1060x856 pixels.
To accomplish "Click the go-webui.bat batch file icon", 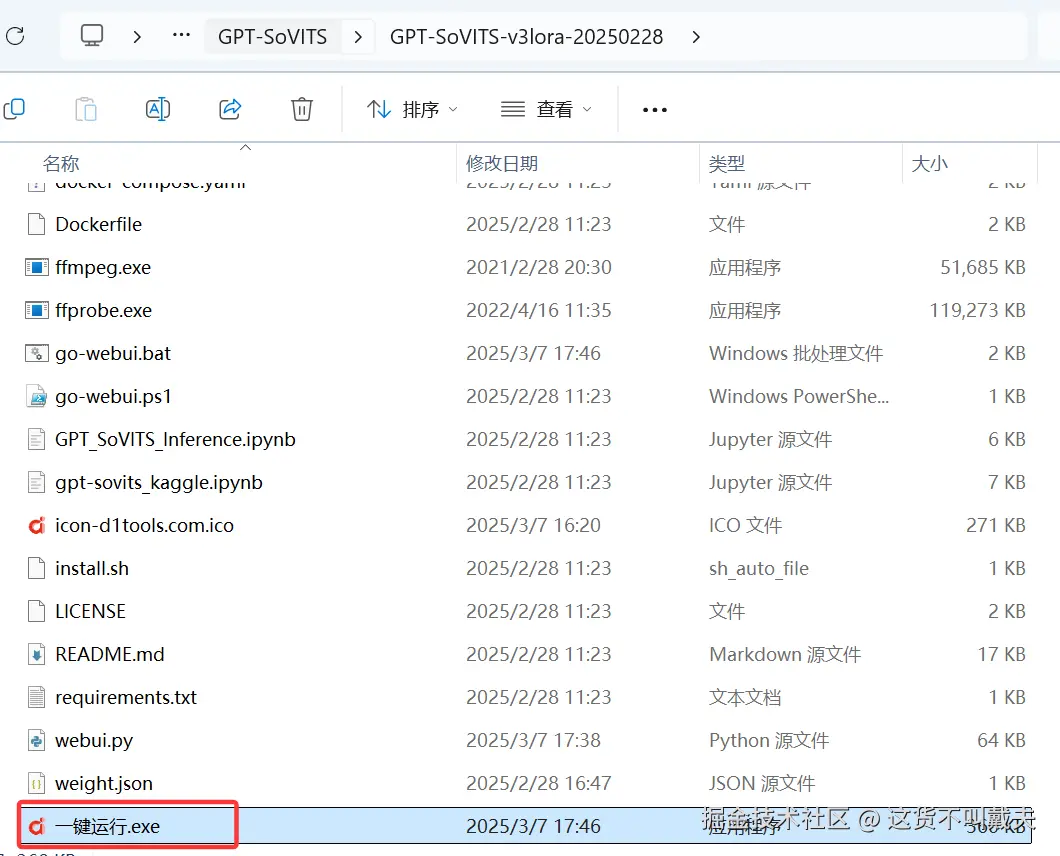I will coord(37,353).
